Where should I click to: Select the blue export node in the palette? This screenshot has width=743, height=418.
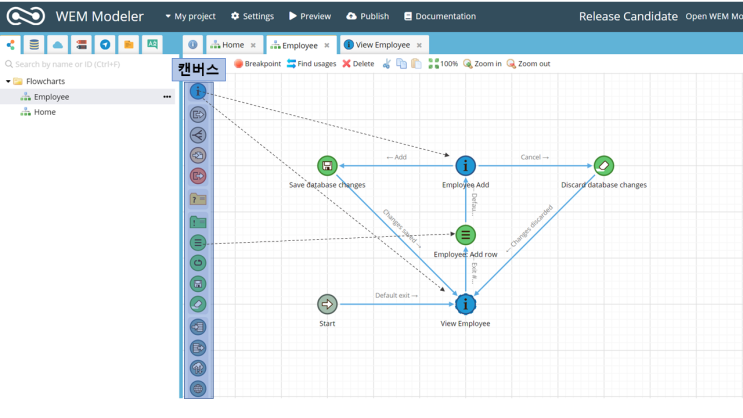tap(198, 348)
